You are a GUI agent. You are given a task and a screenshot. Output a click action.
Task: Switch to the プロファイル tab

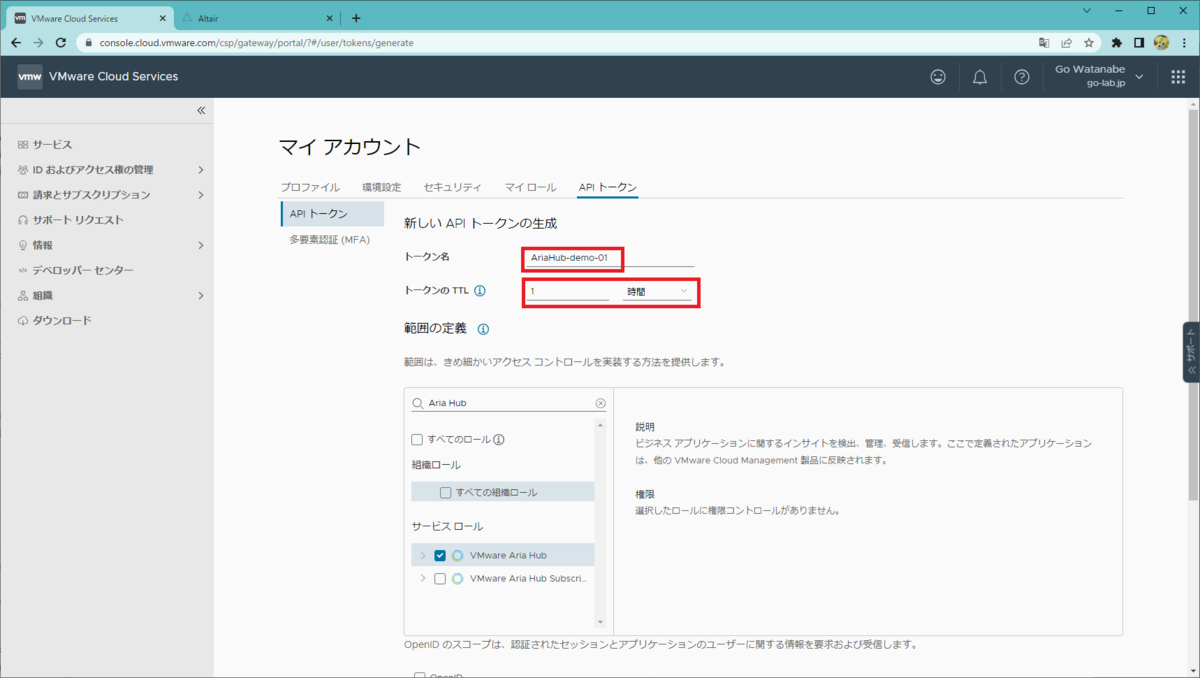click(310, 187)
